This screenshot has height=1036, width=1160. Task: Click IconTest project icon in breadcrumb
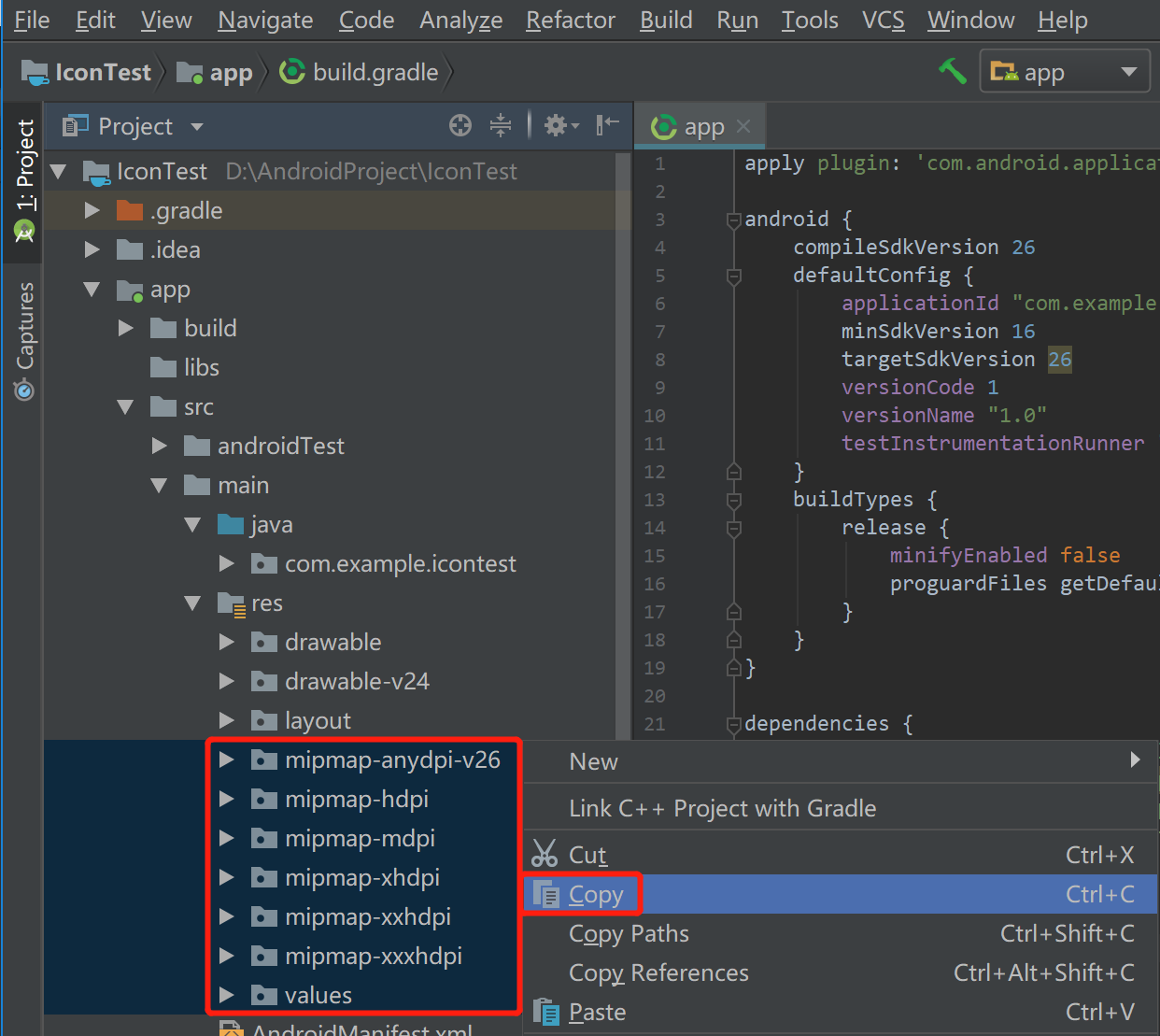point(35,72)
